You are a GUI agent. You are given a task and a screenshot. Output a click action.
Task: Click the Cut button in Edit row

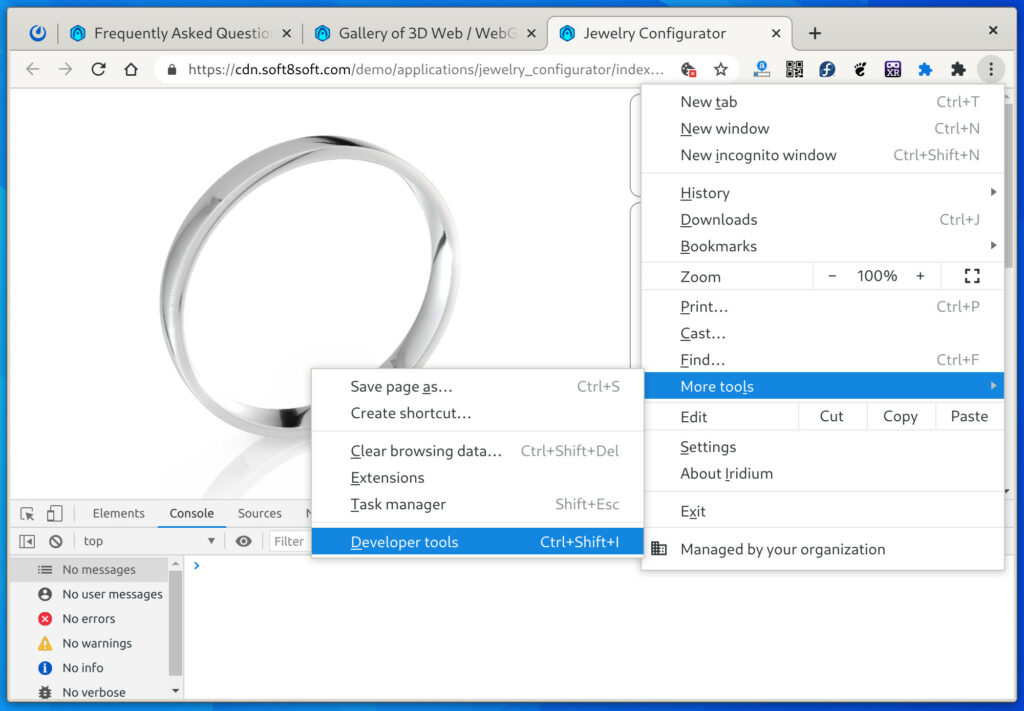pos(832,417)
